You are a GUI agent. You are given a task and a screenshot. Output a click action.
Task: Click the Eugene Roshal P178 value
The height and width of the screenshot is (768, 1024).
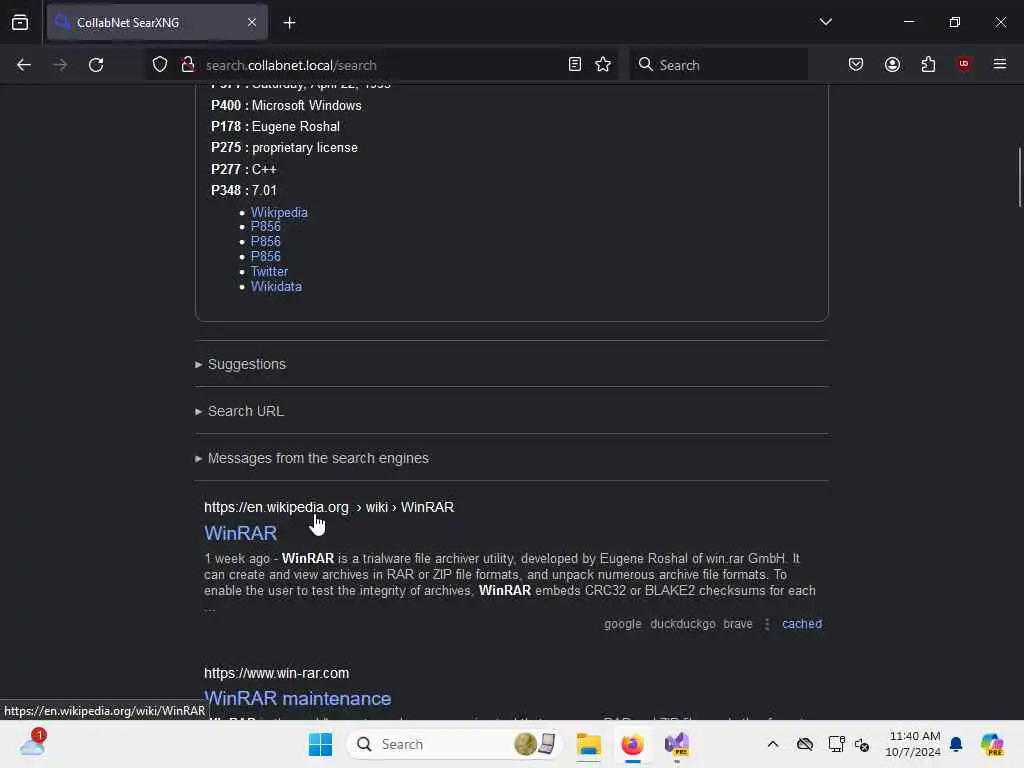pyautogui.click(x=295, y=127)
